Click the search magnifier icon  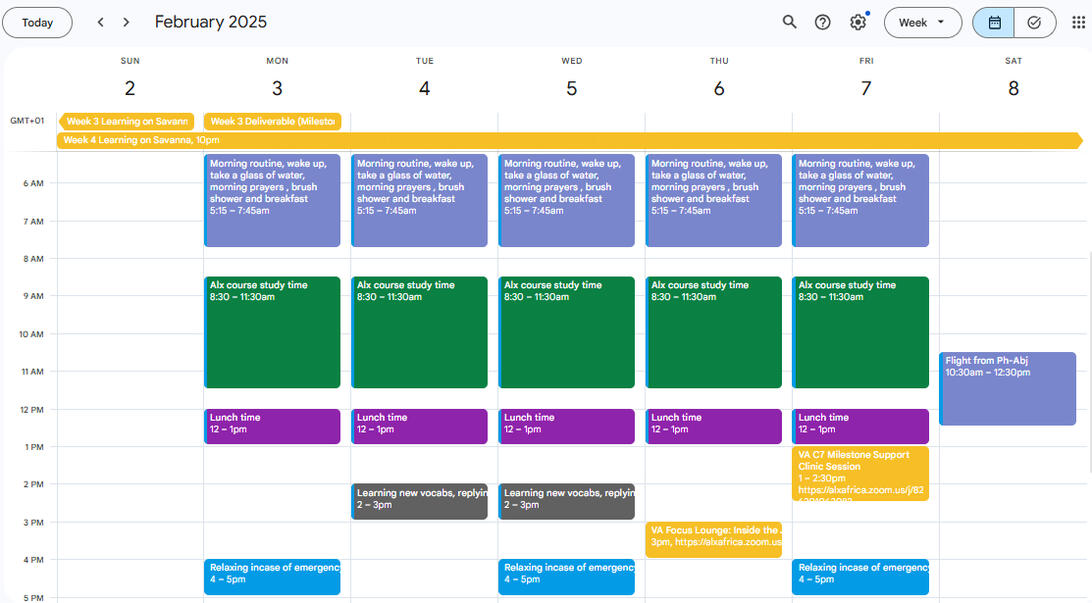click(789, 22)
